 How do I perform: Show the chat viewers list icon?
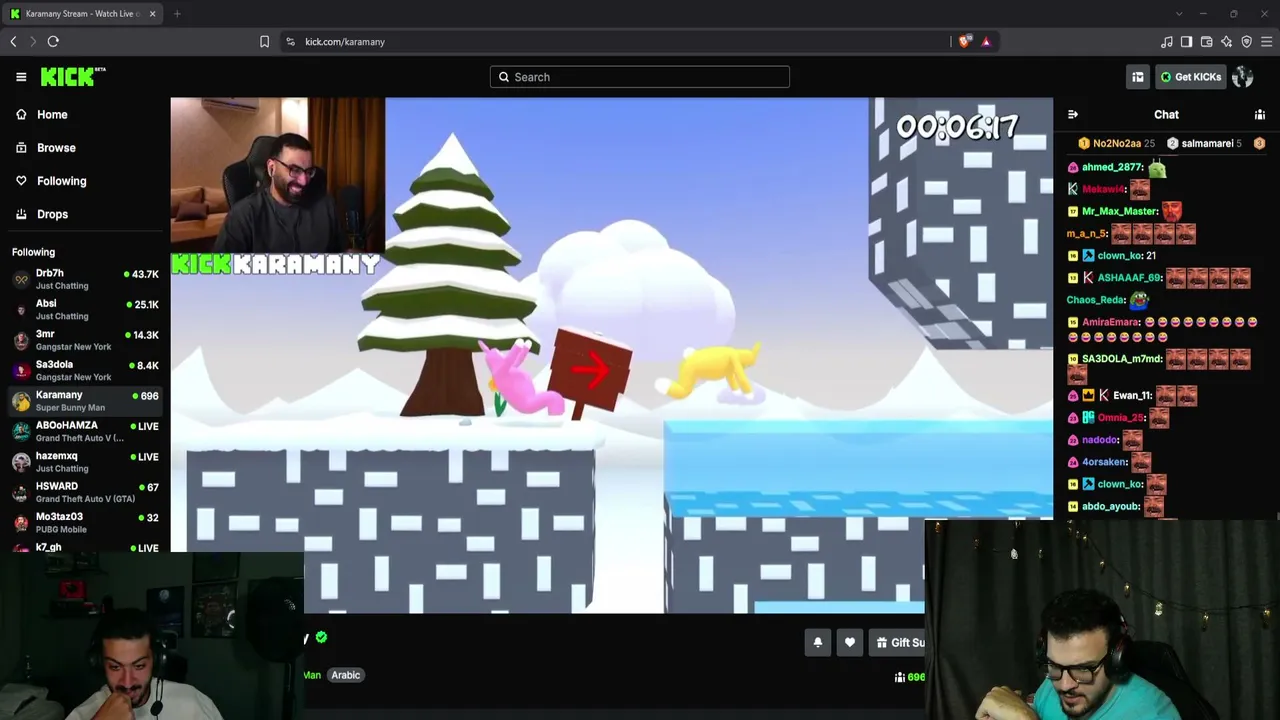pos(1260,115)
